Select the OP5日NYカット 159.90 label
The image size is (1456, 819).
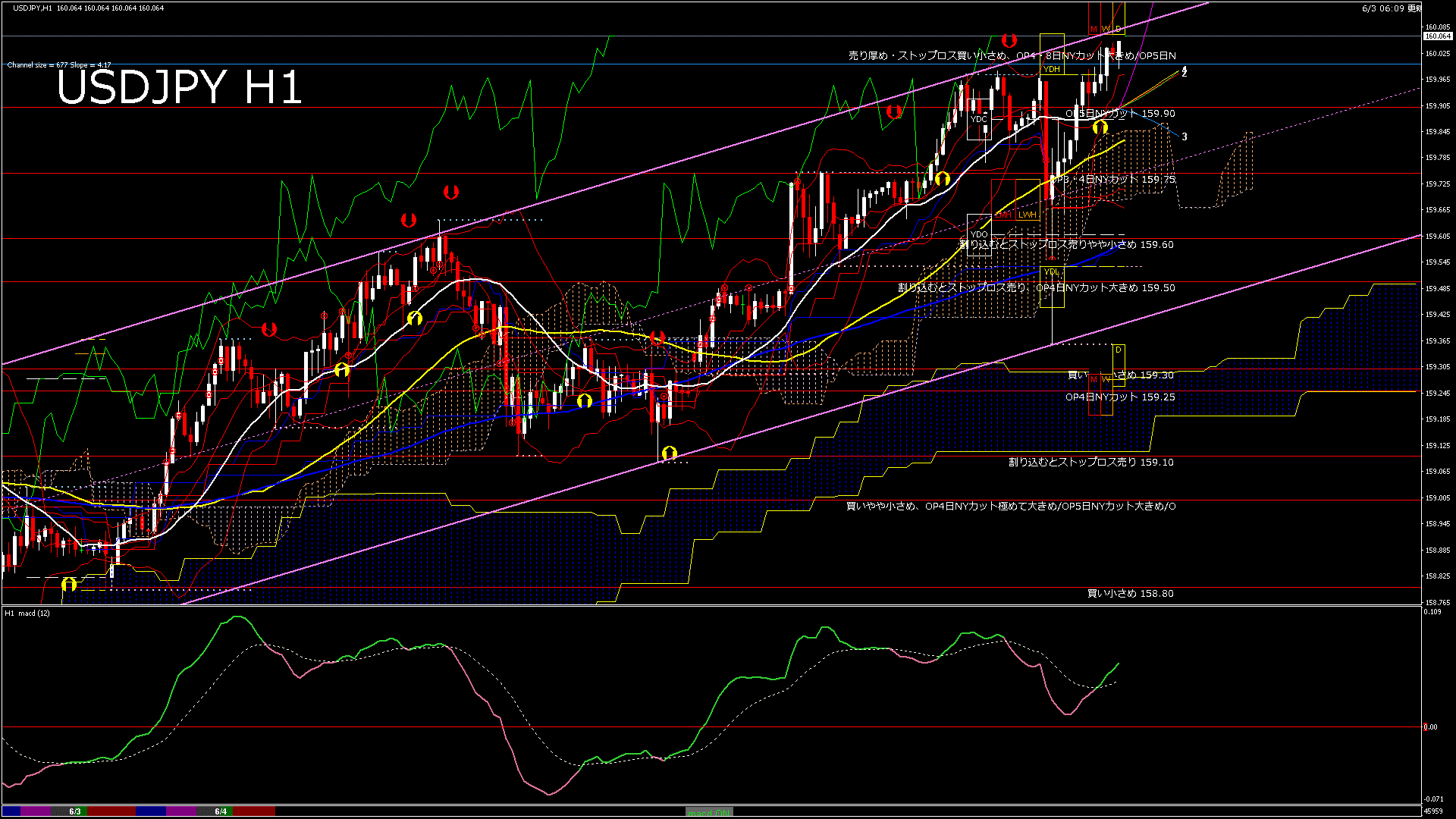coord(1120,114)
